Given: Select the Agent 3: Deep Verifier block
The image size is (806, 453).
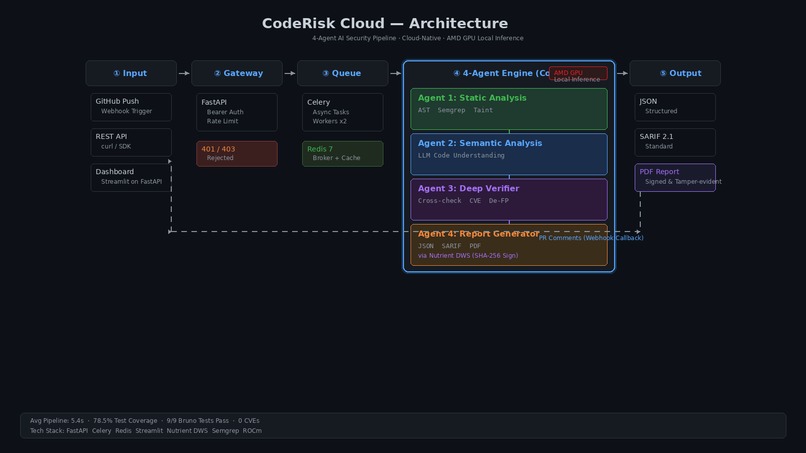Looking at the screenshot, I should [509, 200].
